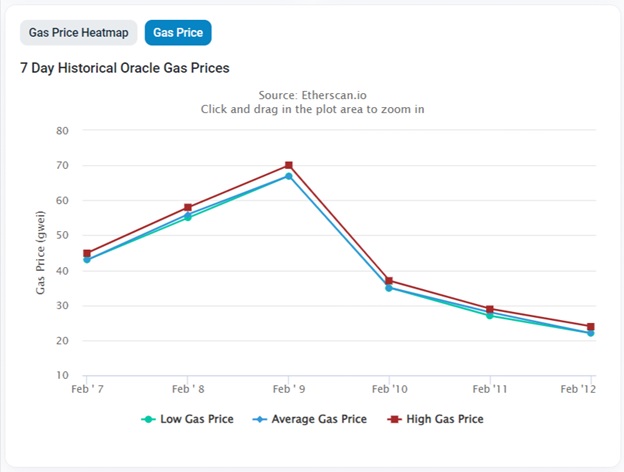624x472 pixels.
Task: Toggle the Low Gas Price legend series
Action: (187, 419)
